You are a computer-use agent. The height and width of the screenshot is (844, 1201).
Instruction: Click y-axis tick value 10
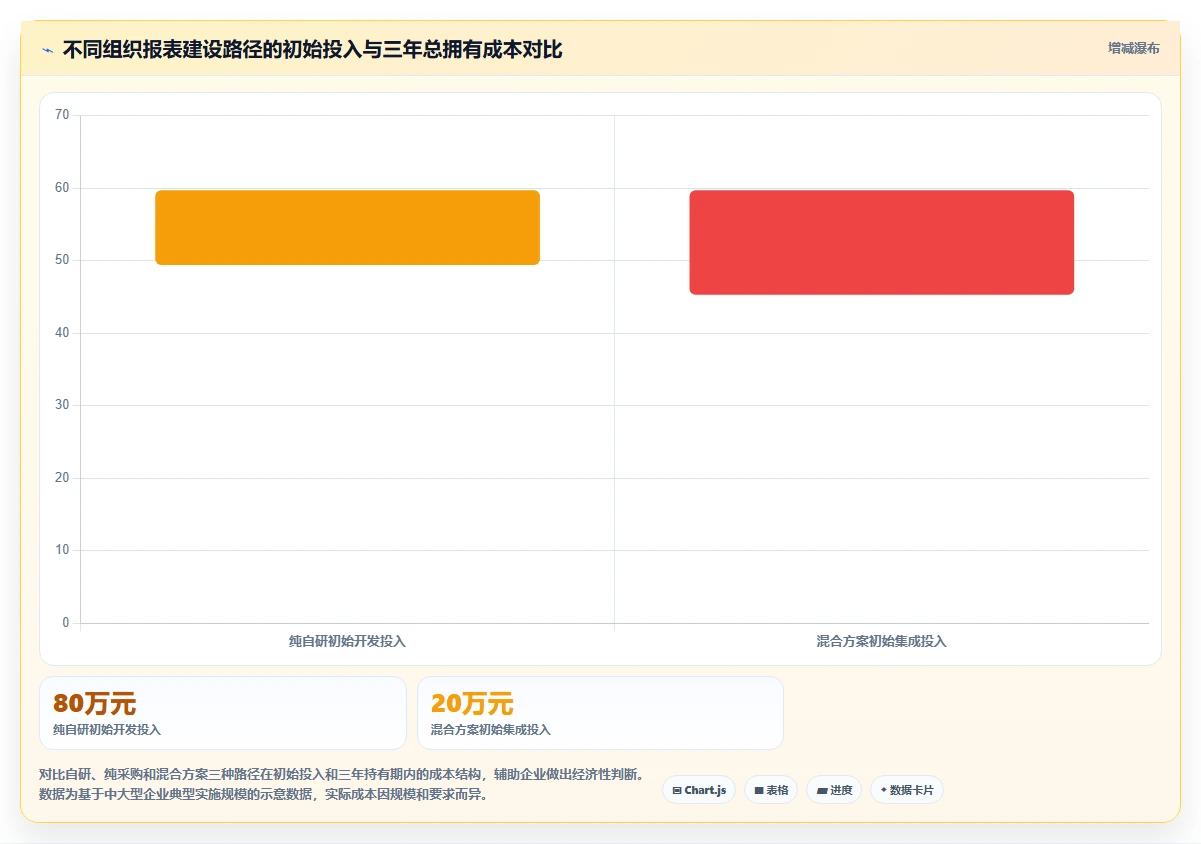point(62,550)
